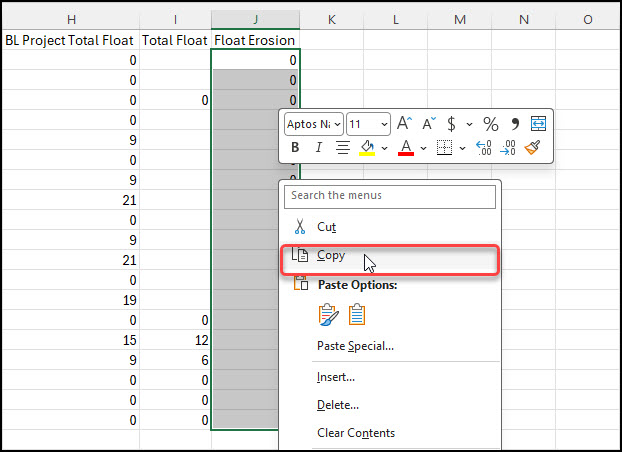
Task: Select column O header
Action: tap(587, 19)
